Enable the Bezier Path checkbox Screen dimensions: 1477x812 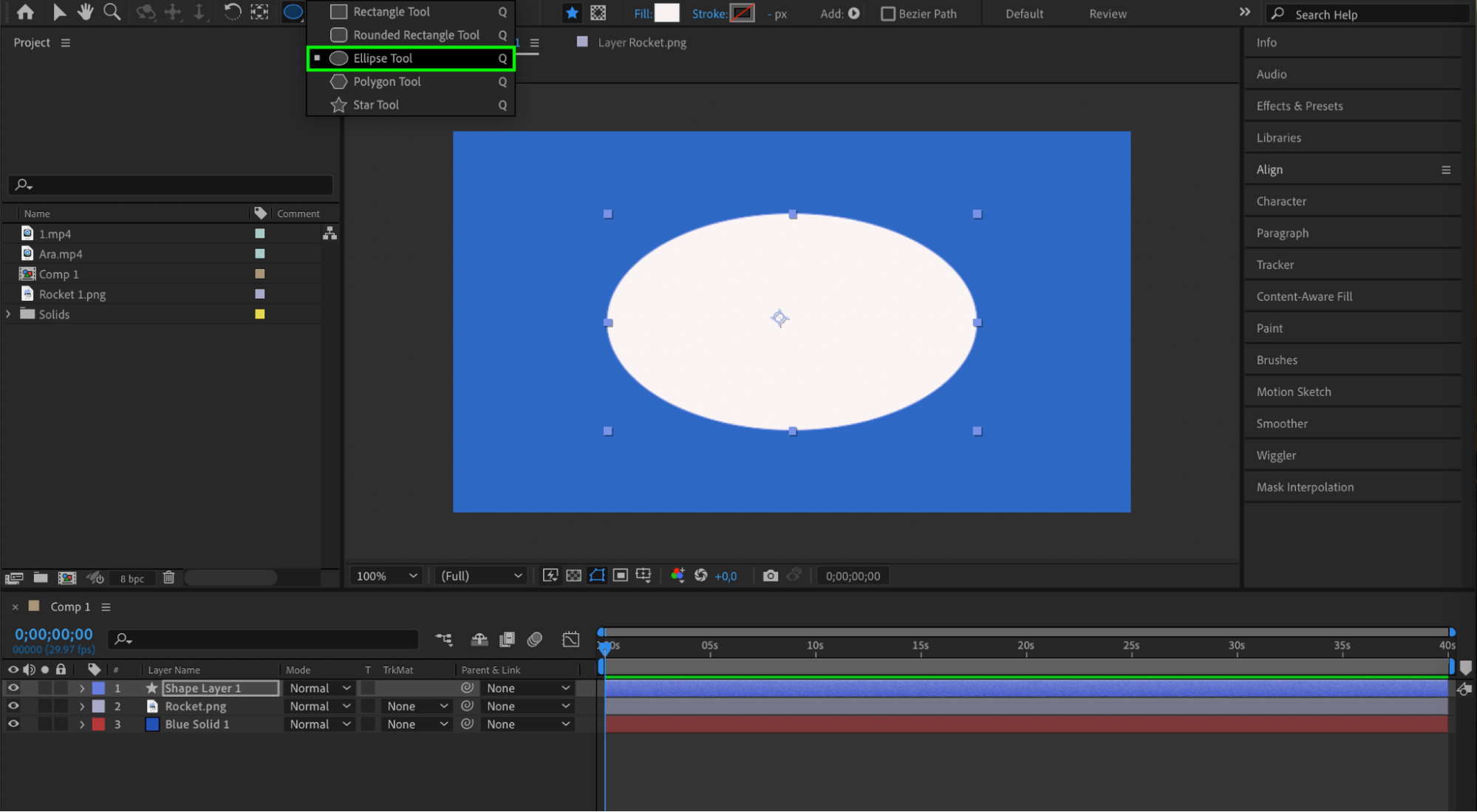tap(887, 13)
